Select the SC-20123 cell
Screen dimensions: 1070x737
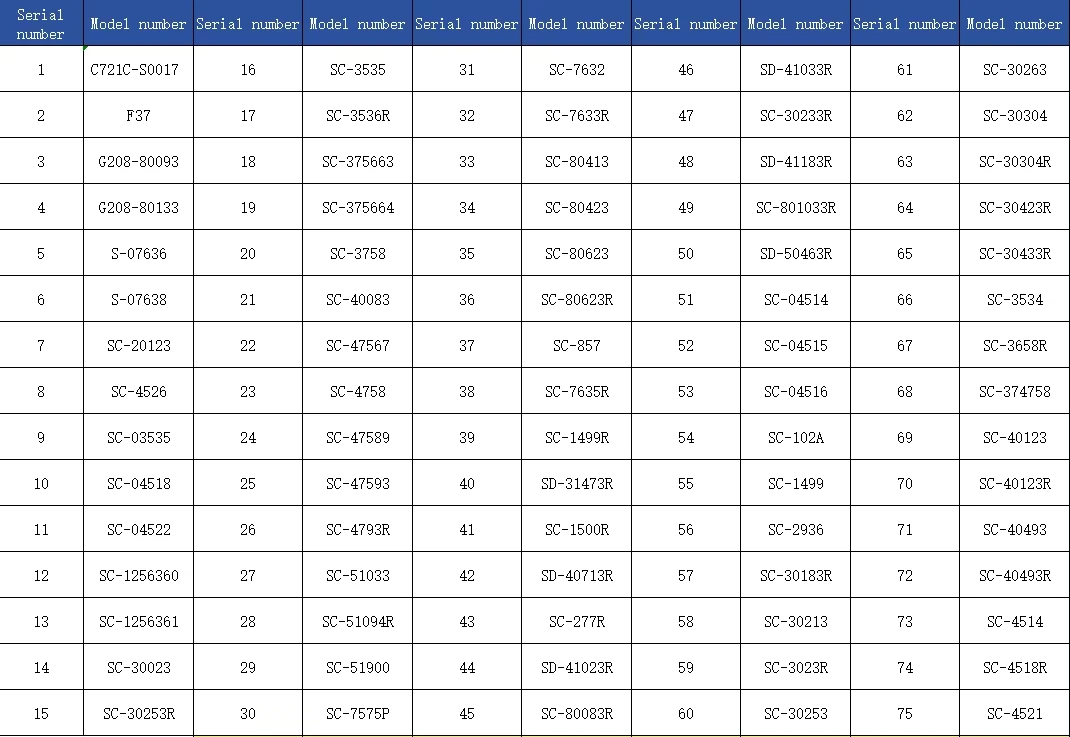click(139, 345)
